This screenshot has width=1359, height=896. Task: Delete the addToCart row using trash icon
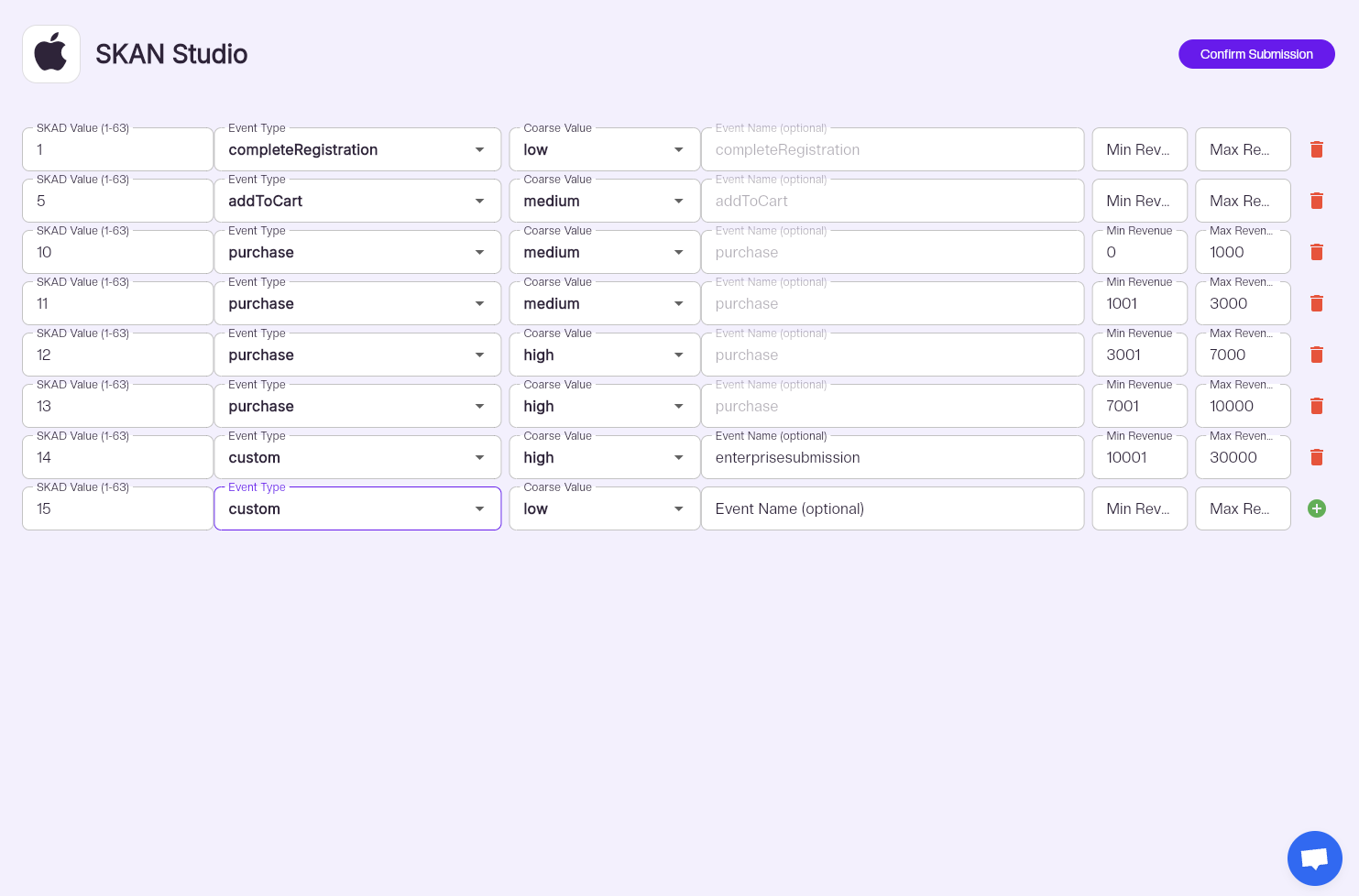click(x=1316, y=201)
